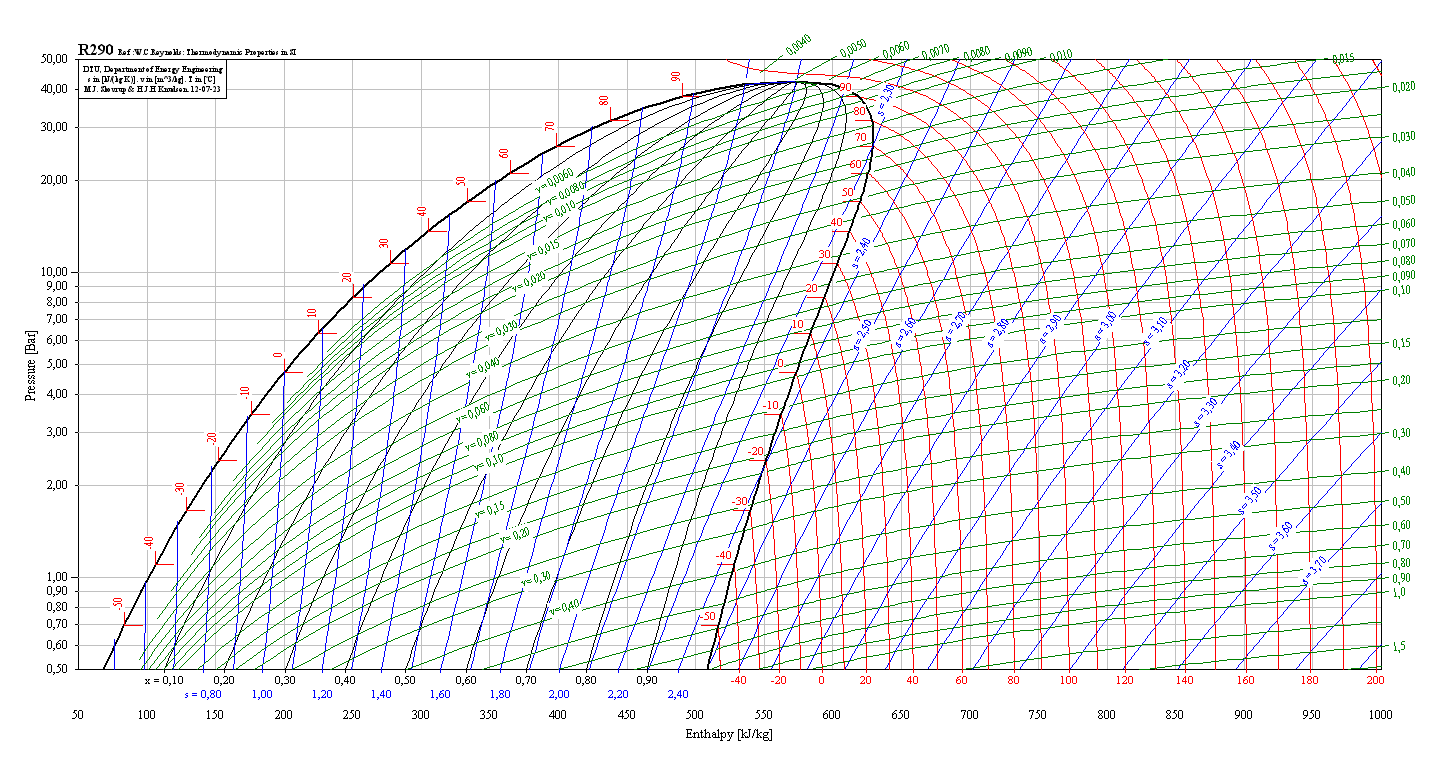Click the green 0,0040 label at the top
Image resolution: width=1440 pixels, height=763 pixels.
point(798,46)
